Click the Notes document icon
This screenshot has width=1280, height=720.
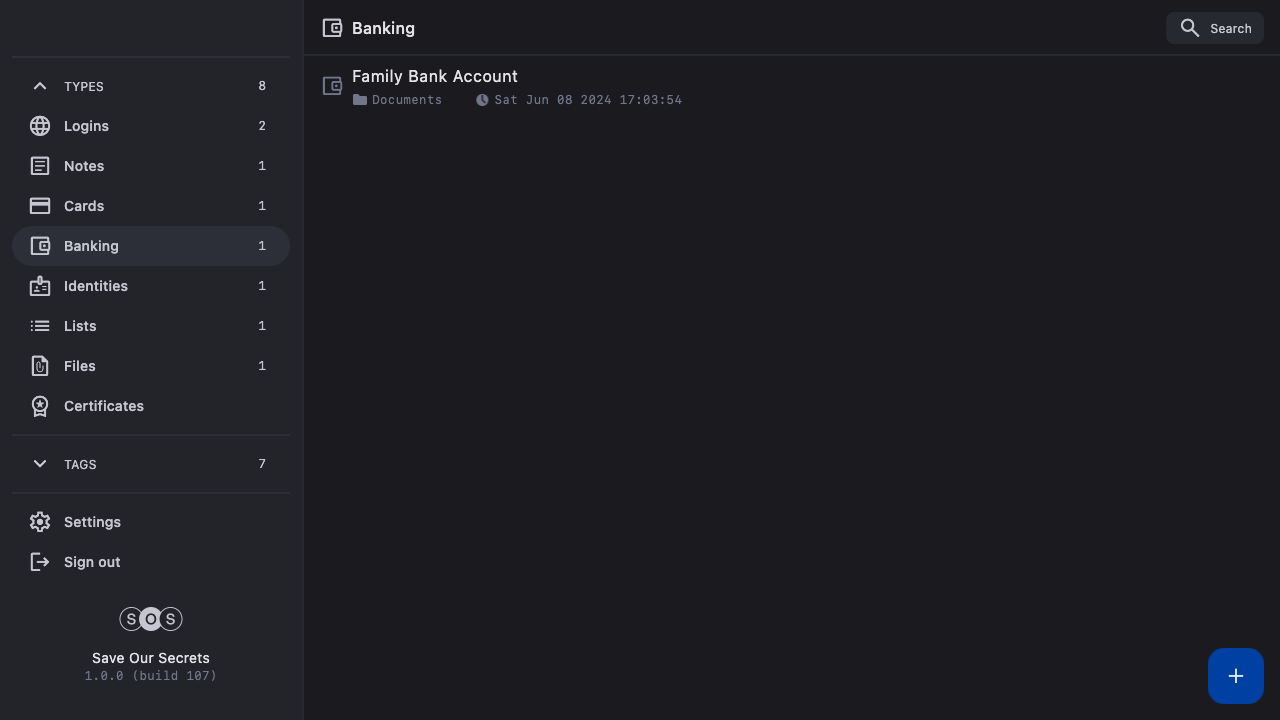pos(40,166)
